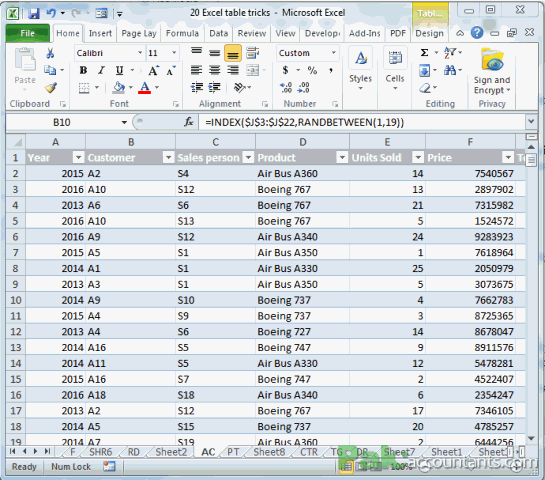Select cell containing Boeing 727

(x=302, y=332)
